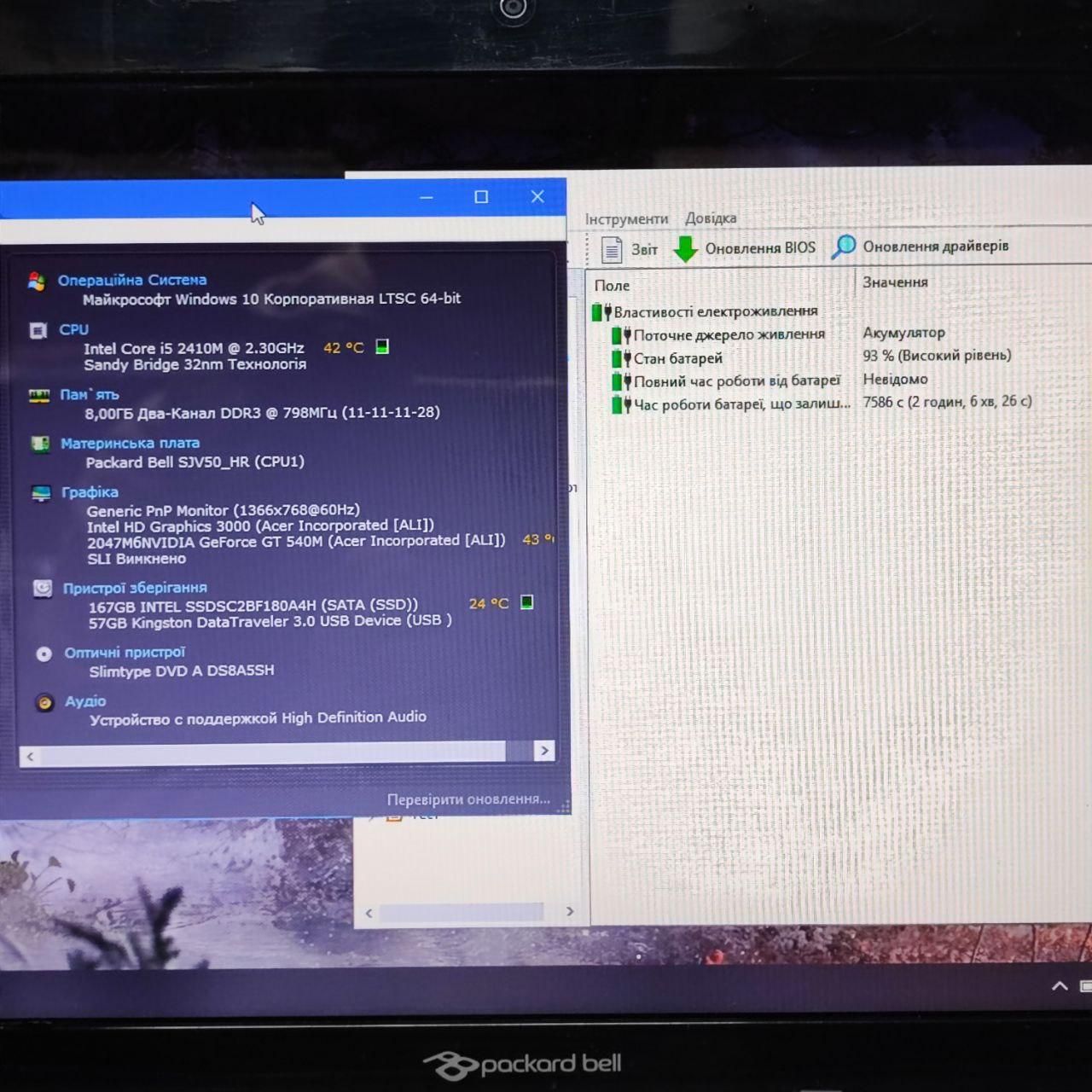Click the Оновлення BIOS button
The width and height of the screenshot is (1092, 1092).
tap(745, 249)
